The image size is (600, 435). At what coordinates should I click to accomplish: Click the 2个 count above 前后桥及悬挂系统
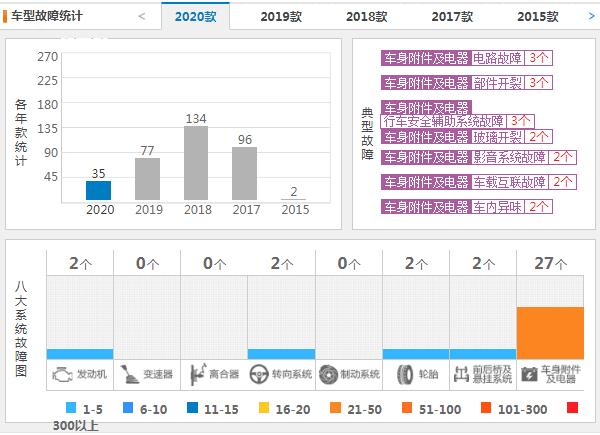tap(483, 263)
